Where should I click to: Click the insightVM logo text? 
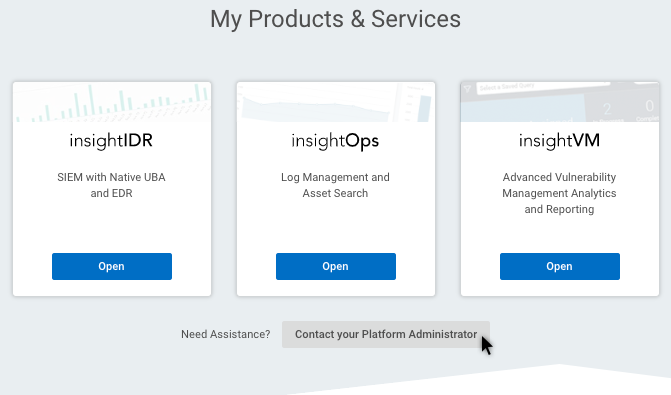[559, 141]
